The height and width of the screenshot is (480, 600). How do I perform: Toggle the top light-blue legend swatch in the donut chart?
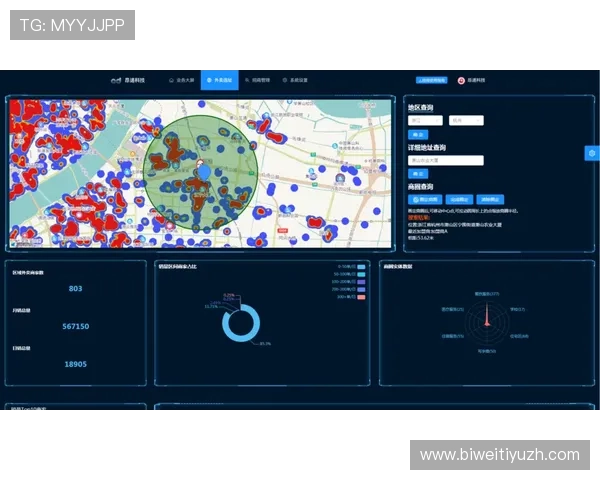point(361,266)
